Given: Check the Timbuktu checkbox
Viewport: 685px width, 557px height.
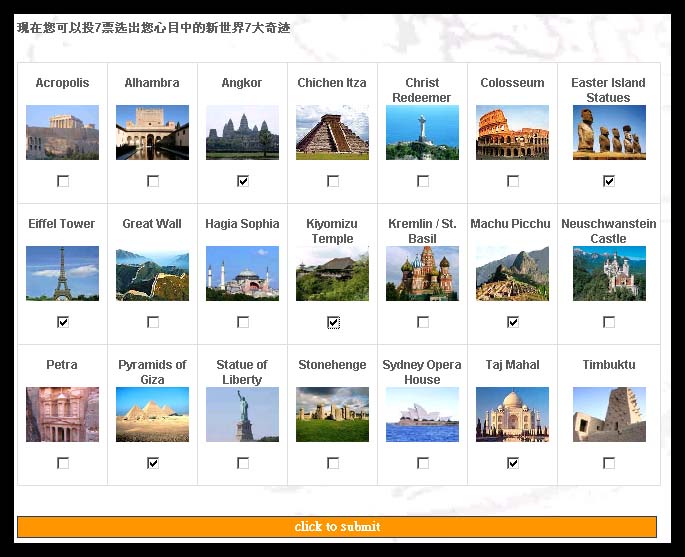Looking at the screenshot, I should coord(609,463).
